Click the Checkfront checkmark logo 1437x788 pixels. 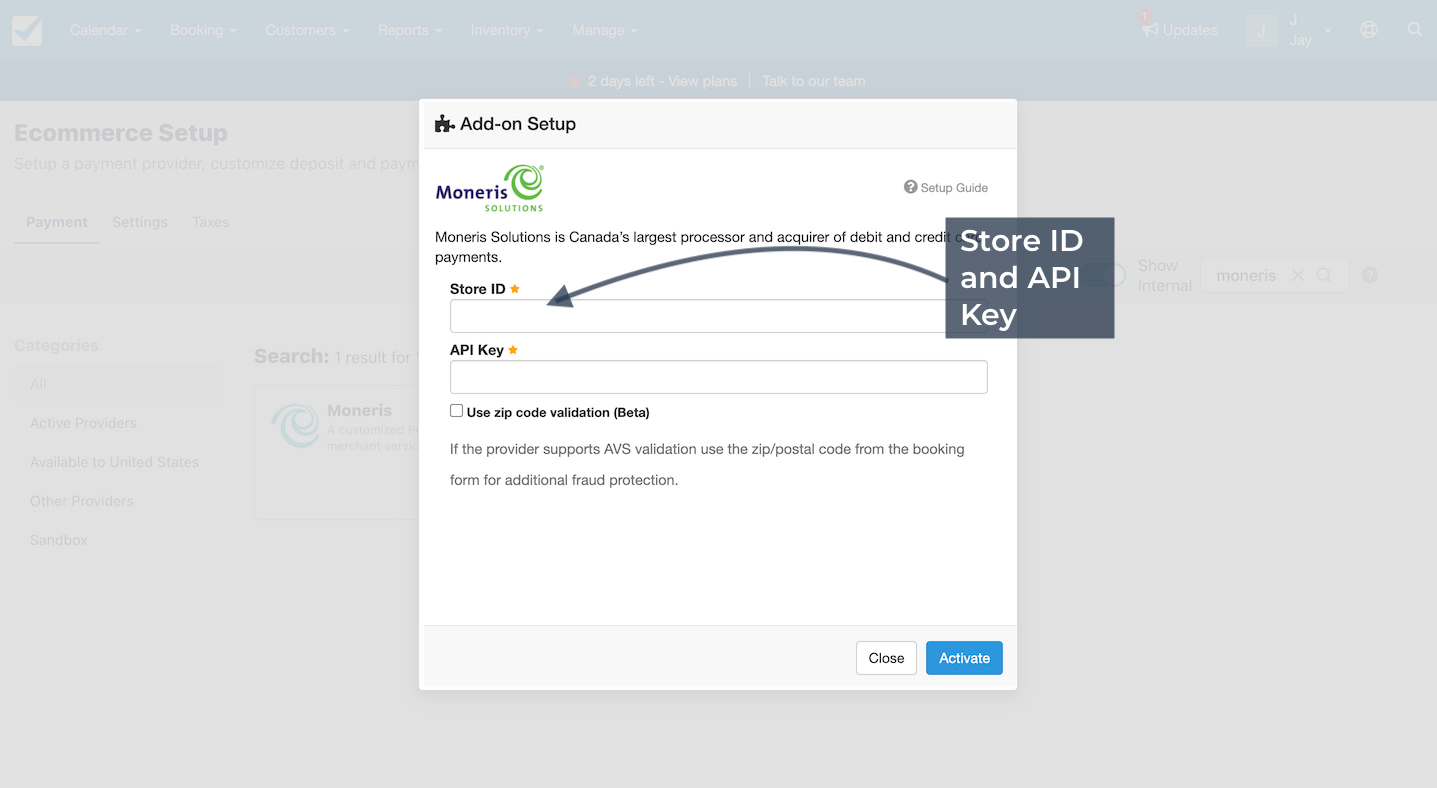27,30
